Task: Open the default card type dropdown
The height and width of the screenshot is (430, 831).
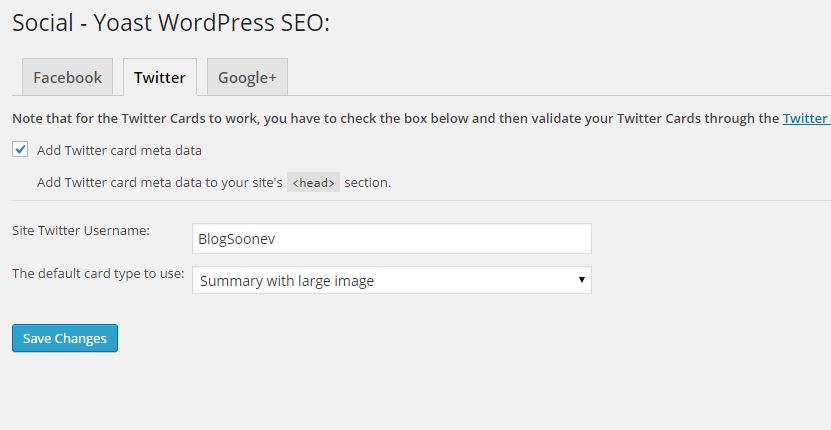Action: pyautogui.click(x=392, y=280)
